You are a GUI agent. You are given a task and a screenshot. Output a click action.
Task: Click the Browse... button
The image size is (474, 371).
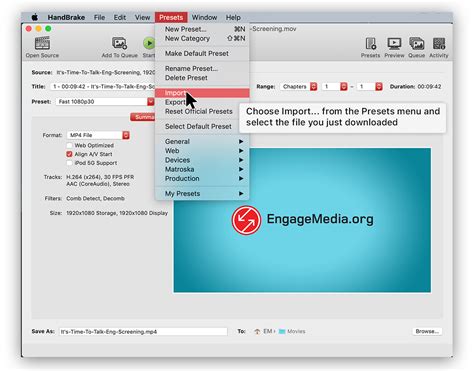click(x=427, y=331)
